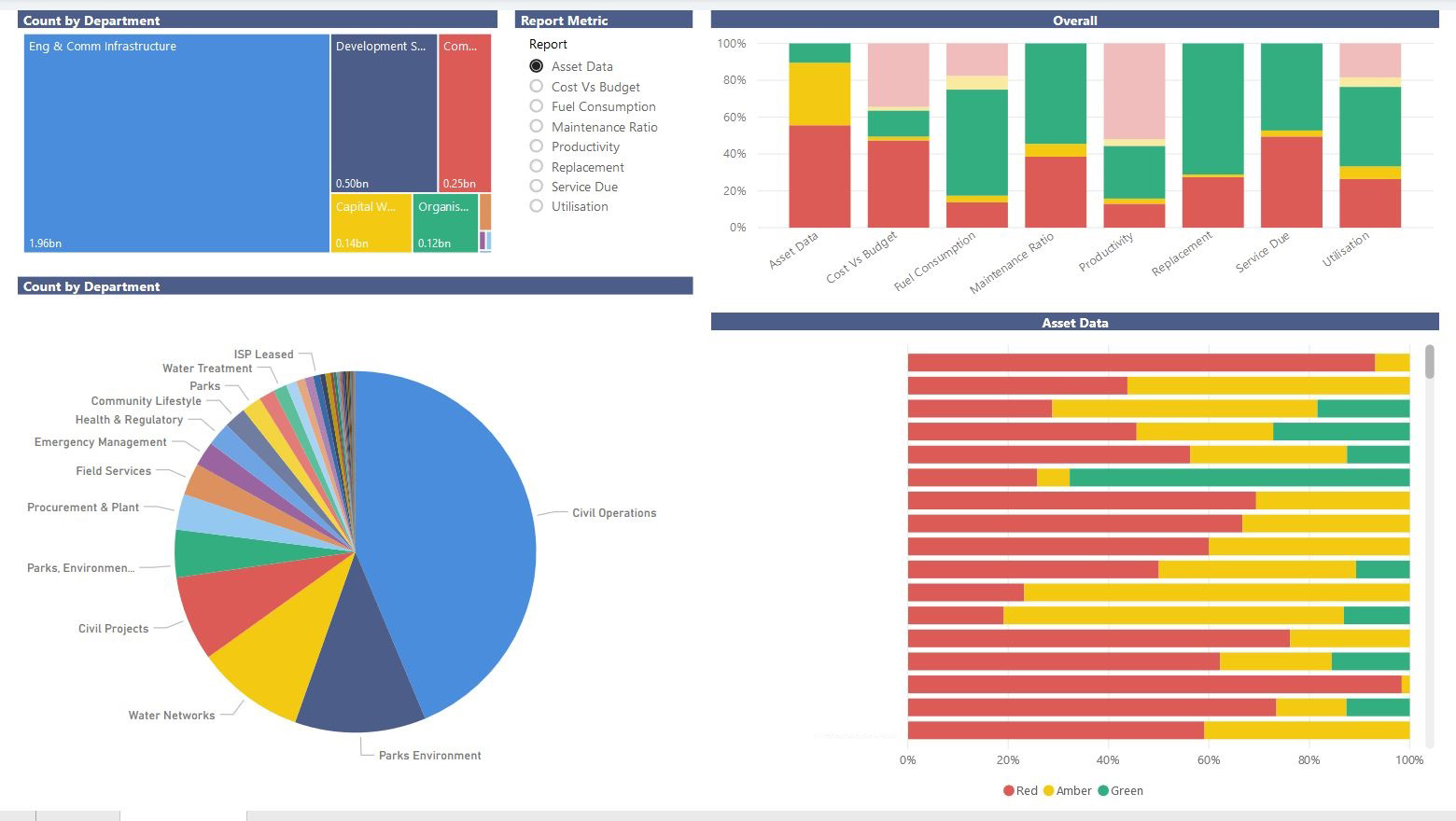Enable the Fuel Consumption radio button
Viewport: 1456px width, 821px height.
click(537, 106)
